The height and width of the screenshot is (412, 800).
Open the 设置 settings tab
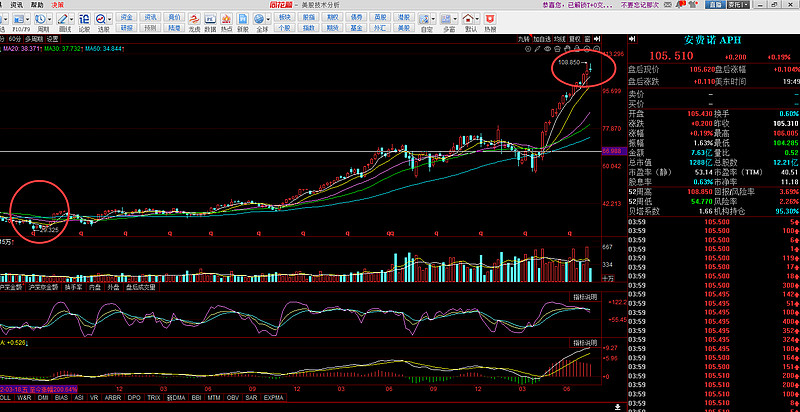coord(53,39)
